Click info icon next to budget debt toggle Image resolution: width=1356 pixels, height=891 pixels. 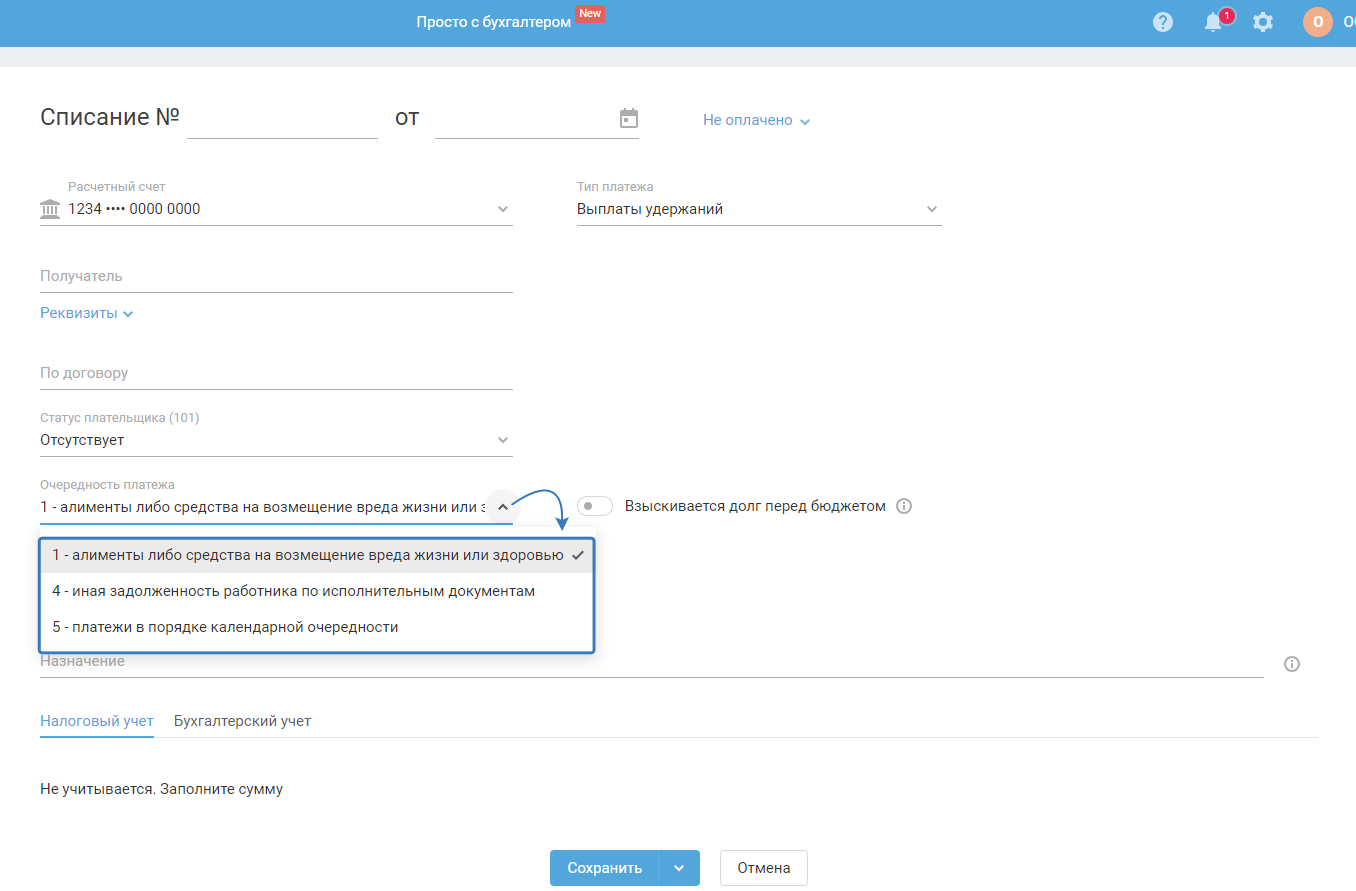(x=904, y=506)
